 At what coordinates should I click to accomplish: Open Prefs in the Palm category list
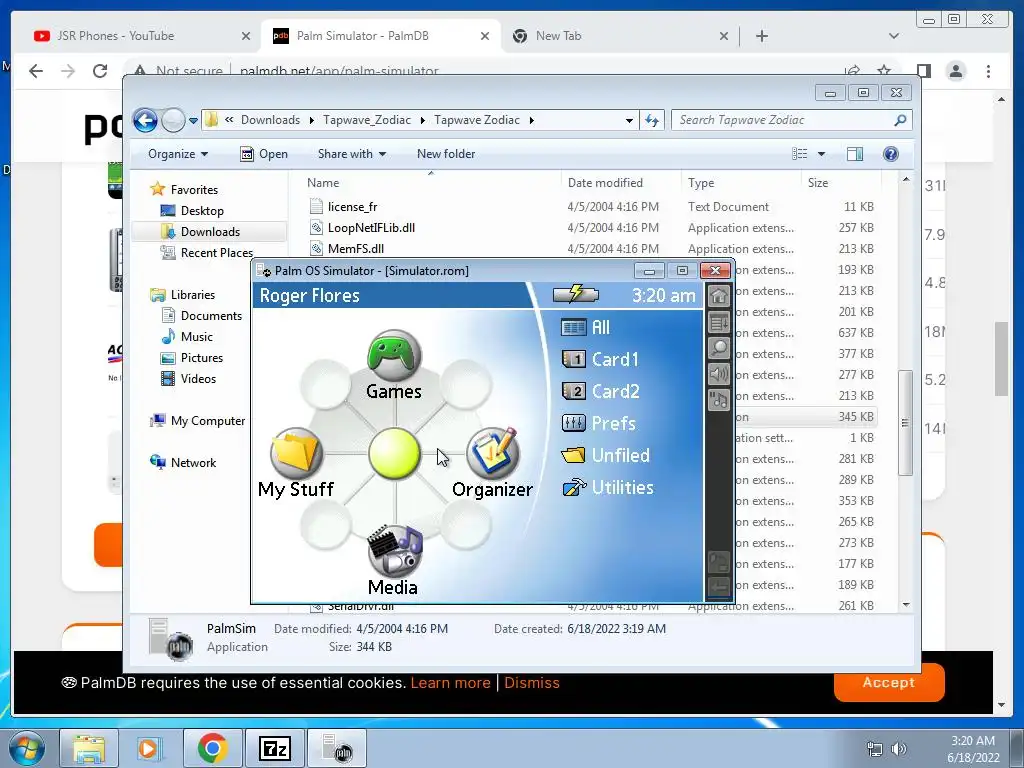click(x=598, y=423)
